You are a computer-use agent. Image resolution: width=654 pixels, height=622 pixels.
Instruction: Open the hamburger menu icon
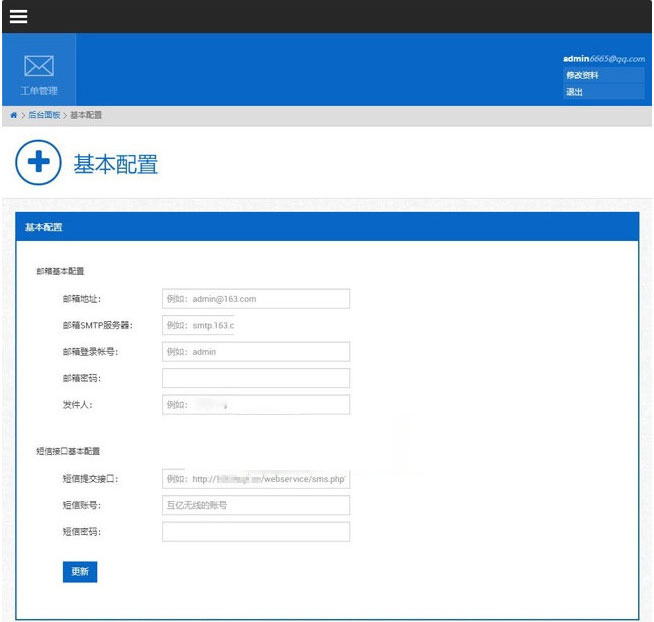tap(18, 16)
